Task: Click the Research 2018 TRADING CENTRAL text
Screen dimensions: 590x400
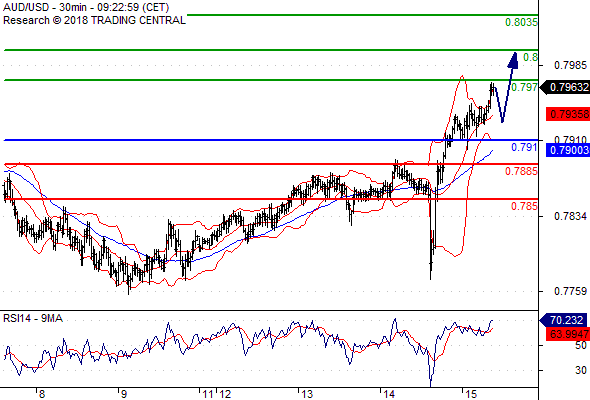Action: coord(94,20)
